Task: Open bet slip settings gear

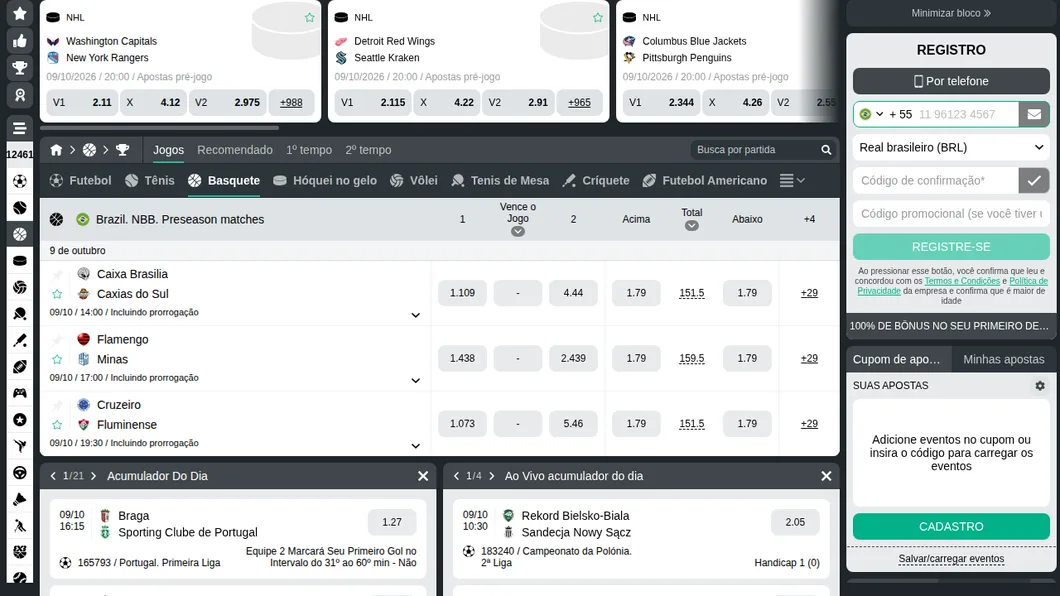Action: tap(1040, 386)
